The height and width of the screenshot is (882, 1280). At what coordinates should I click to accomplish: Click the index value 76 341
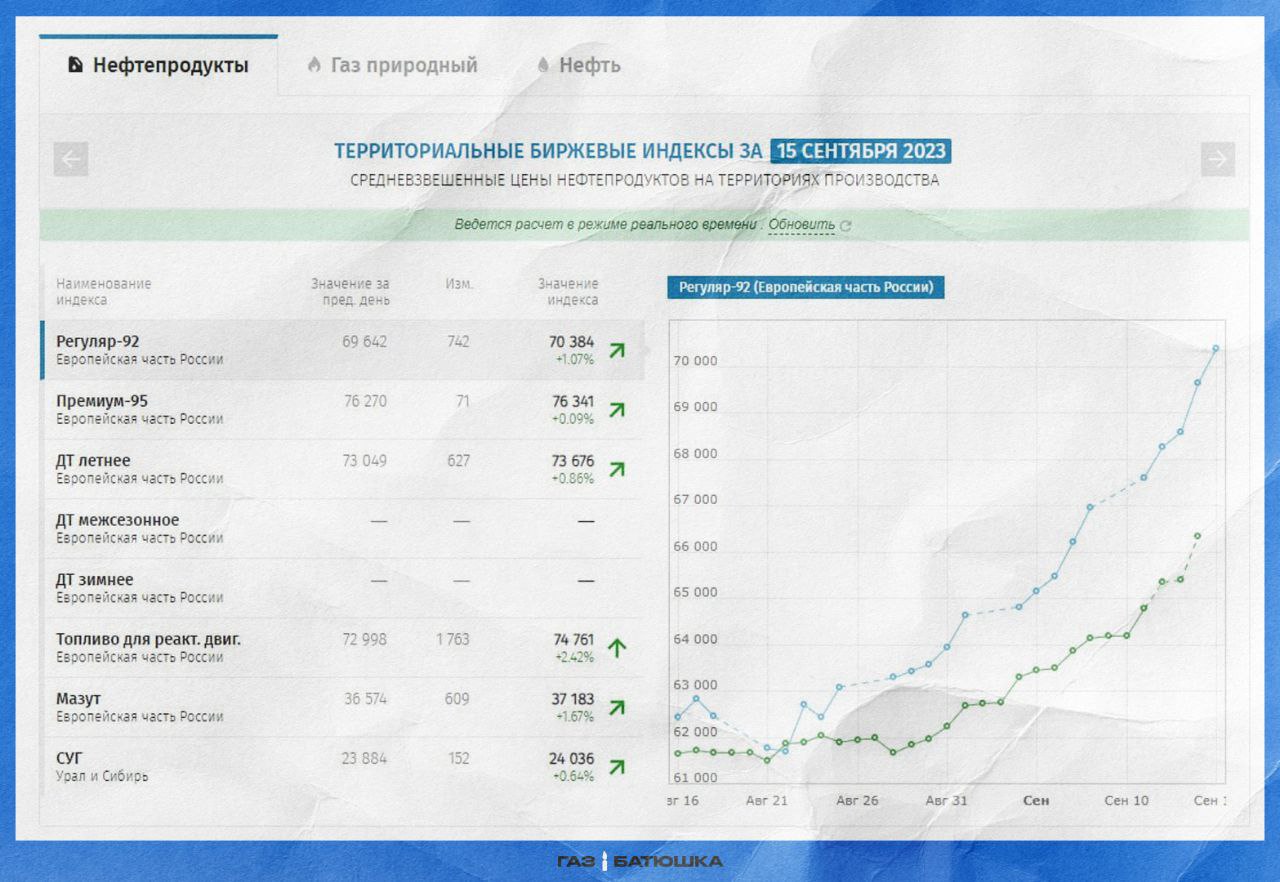[x=573, y=401]
